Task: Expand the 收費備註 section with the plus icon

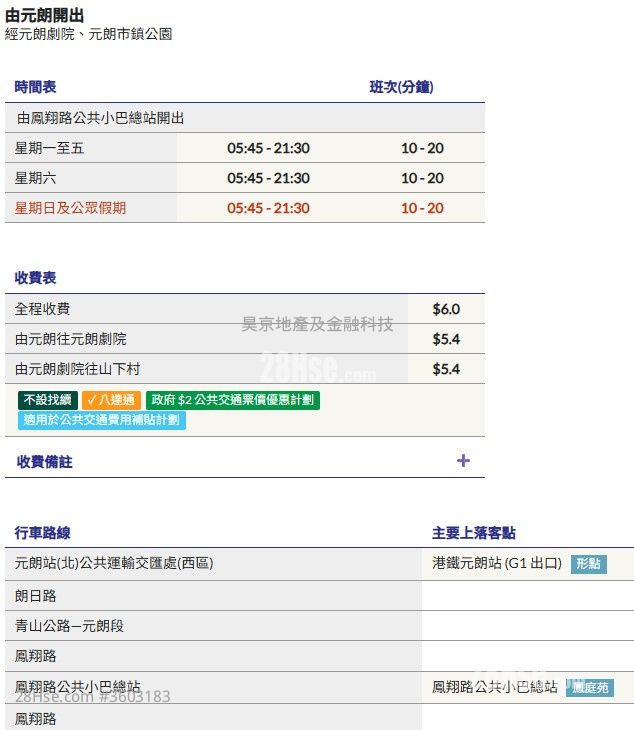Action: (x=462, y=461)
